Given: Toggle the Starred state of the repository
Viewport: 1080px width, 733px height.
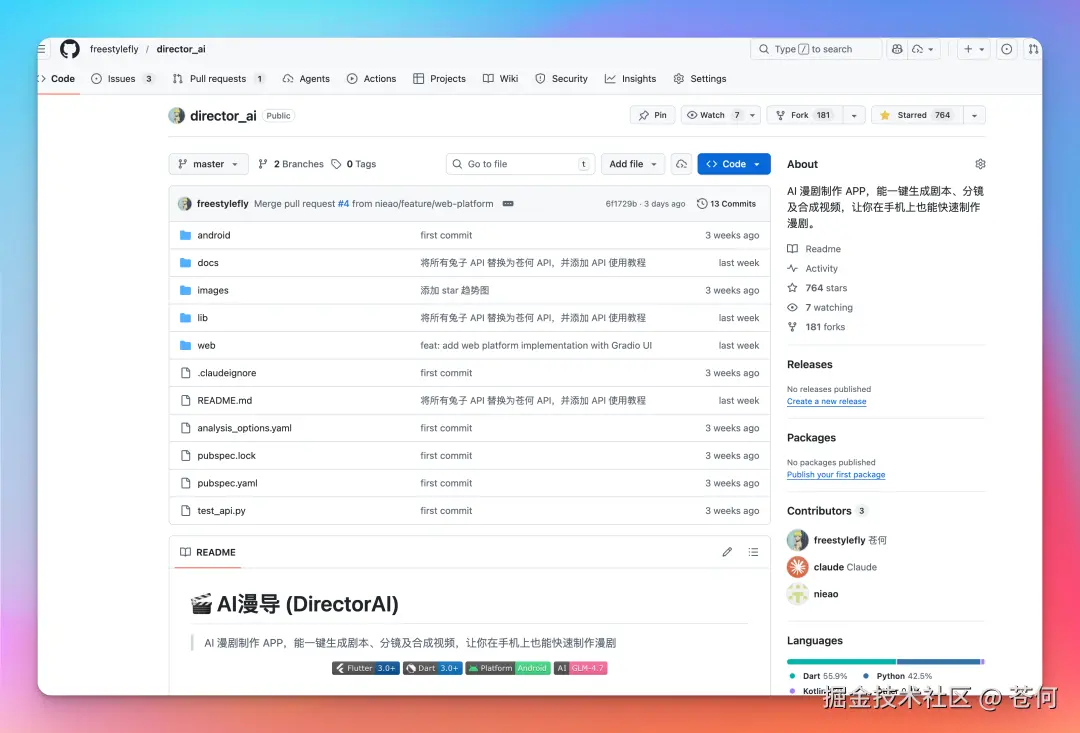Looking at the screenshot, I should [913, 115].
